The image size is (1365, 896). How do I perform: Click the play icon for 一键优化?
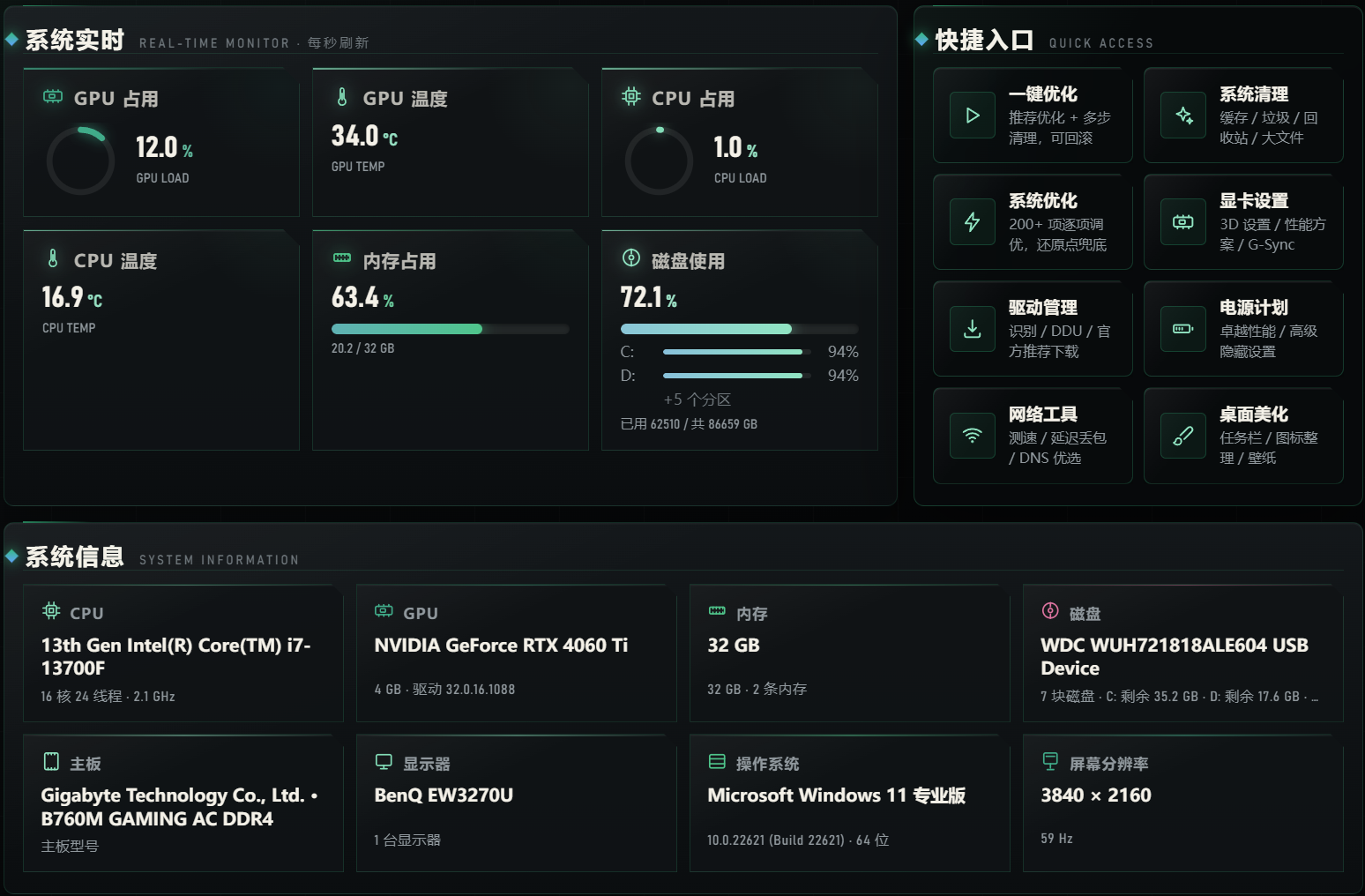(973, 116)
